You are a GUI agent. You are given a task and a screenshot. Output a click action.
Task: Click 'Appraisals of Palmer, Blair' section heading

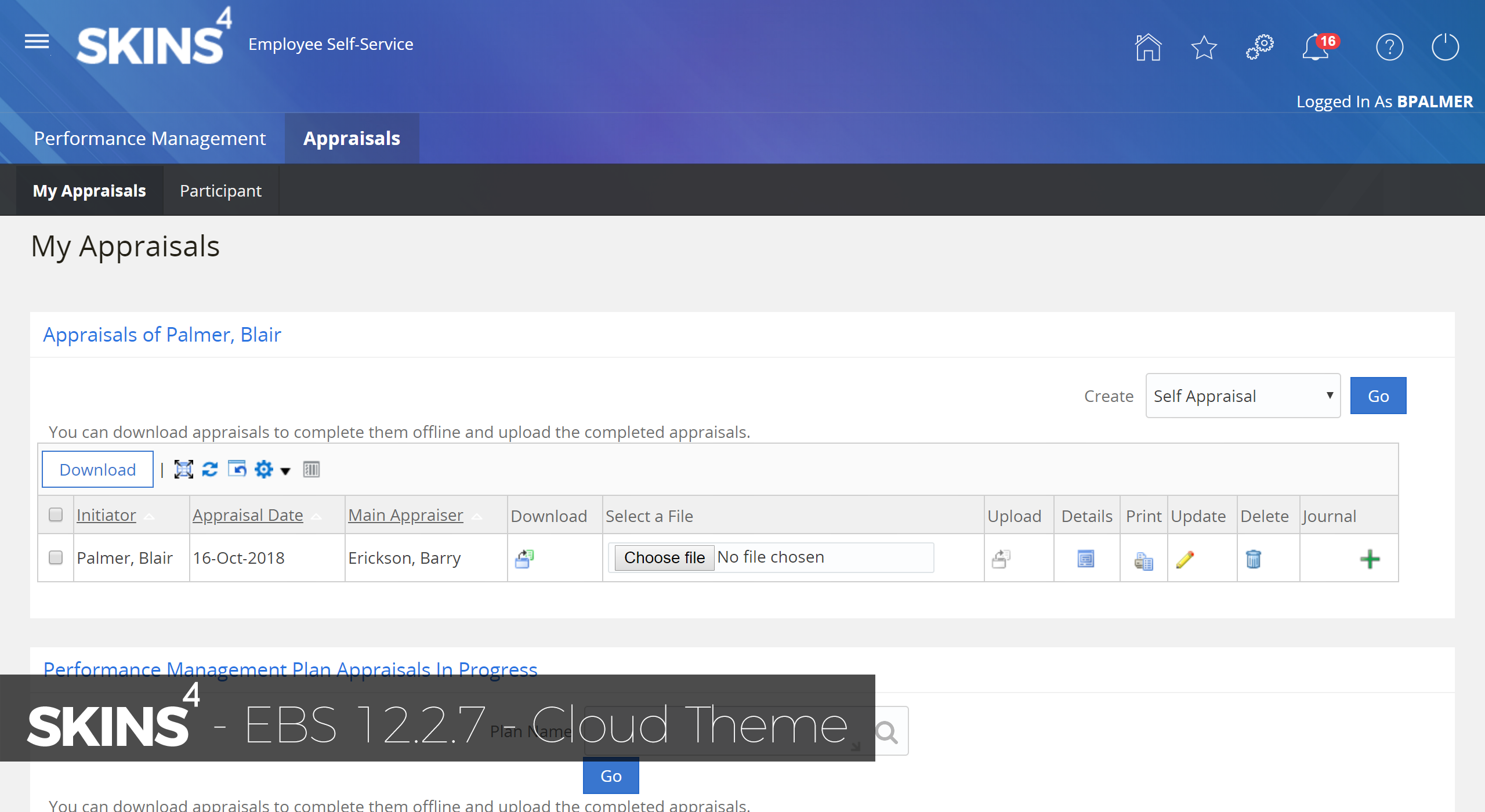pos(162,335)
